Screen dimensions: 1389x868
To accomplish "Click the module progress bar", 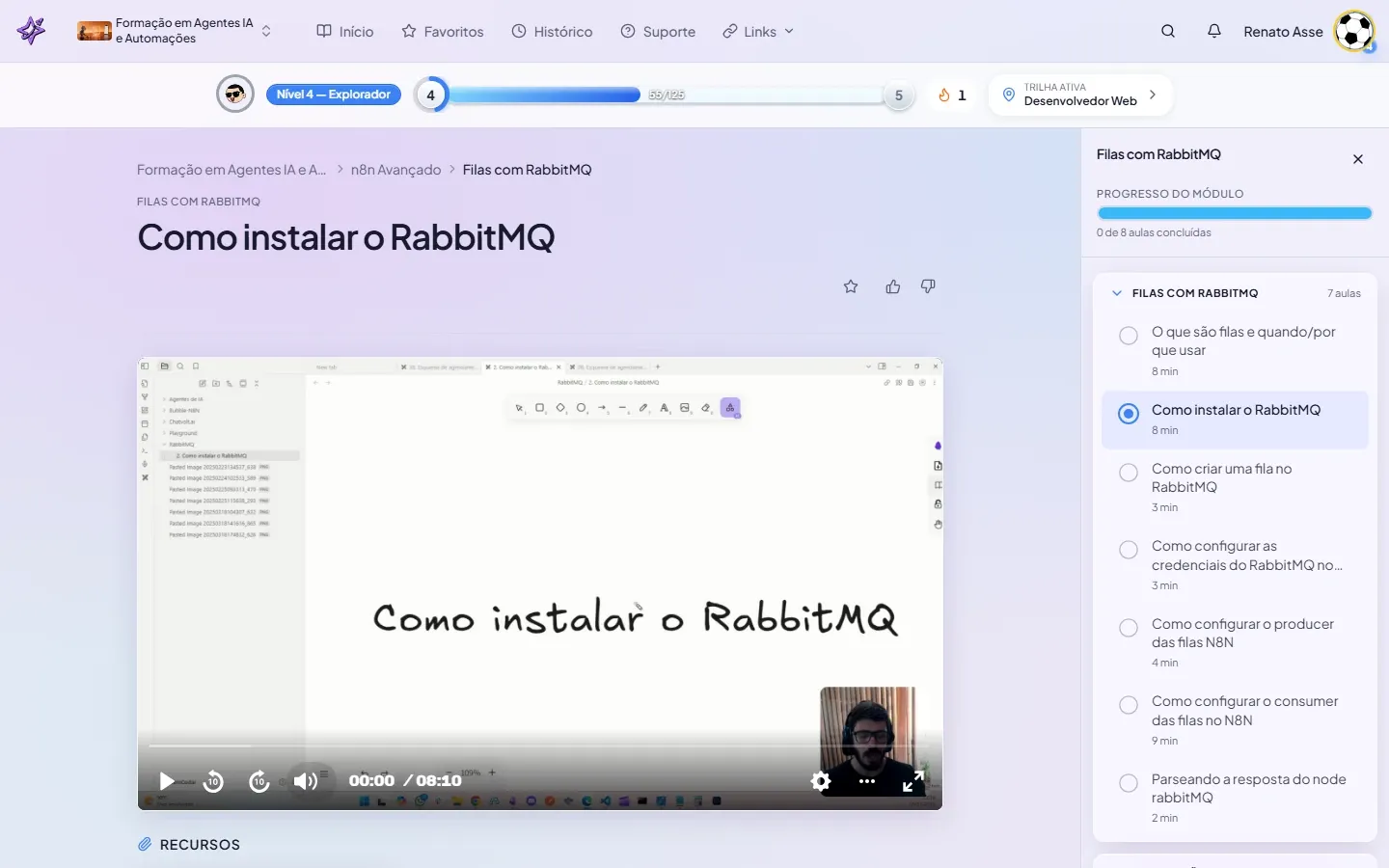I will [1235, 214].
